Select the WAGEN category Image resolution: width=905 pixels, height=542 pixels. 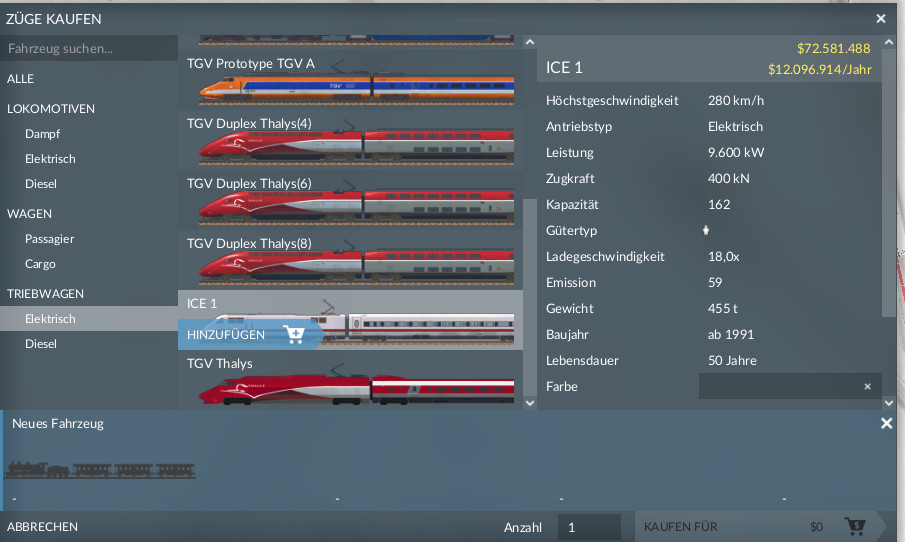[29, 214]
